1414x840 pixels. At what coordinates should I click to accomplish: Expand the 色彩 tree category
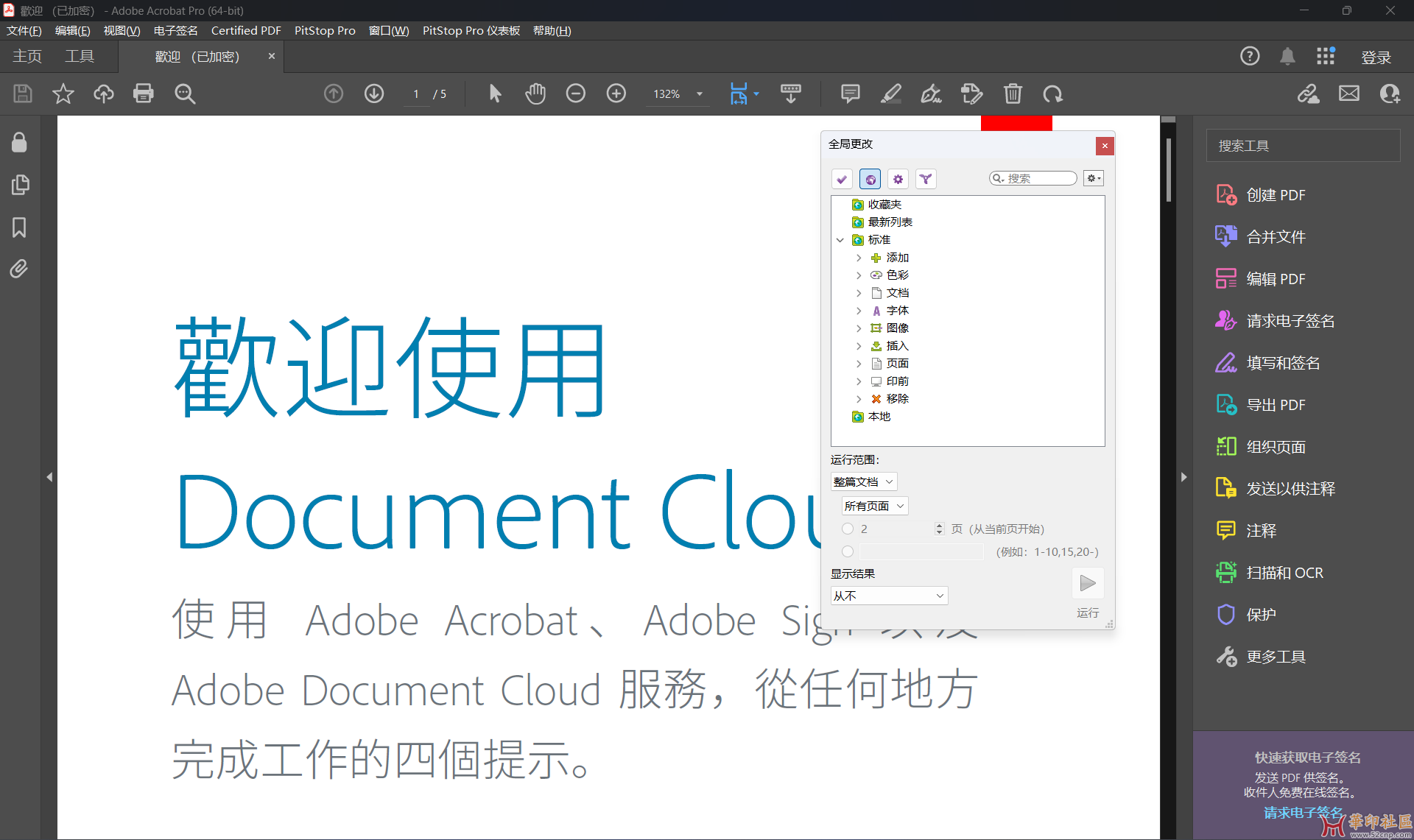pyautogui.click(x=859, y=275)
